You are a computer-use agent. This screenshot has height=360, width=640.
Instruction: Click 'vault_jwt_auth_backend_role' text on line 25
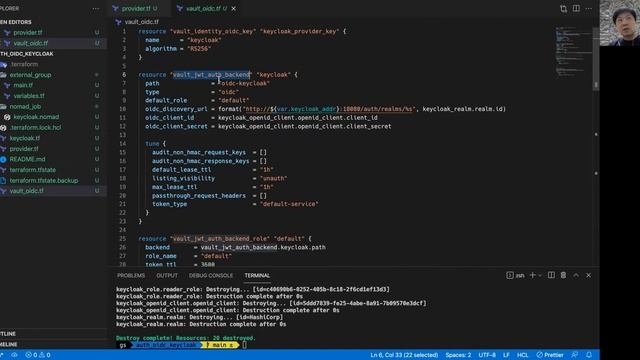pyautogui.click(x=221, y=238)
